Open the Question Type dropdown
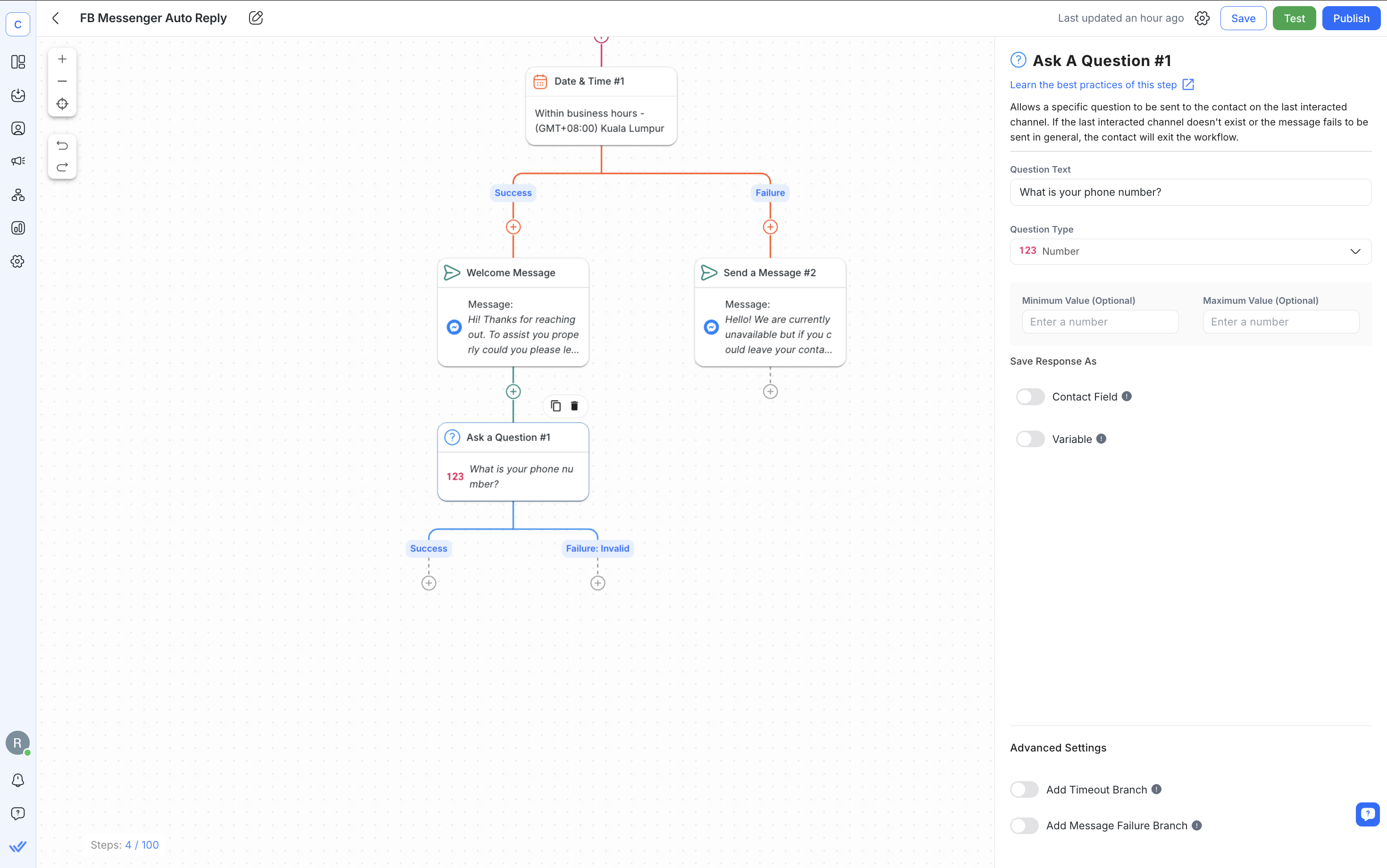1387x868 pixels. pyautogui.click(x=1189, y=251)
